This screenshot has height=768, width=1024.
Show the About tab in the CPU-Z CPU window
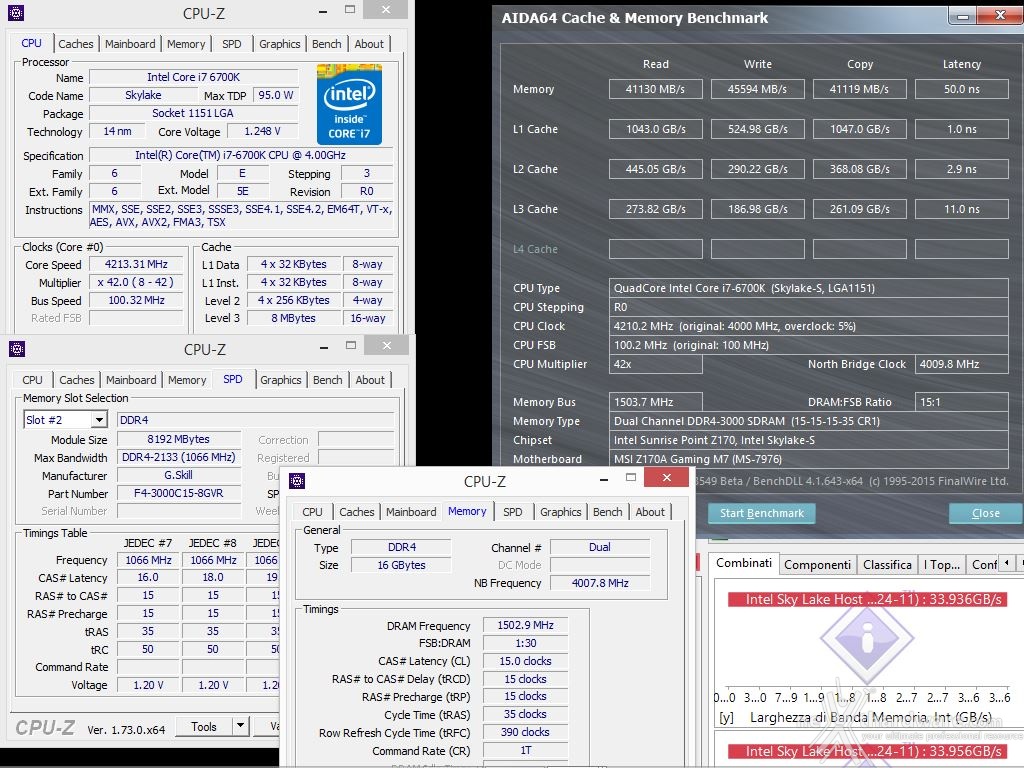pyautogui.click(x=369, y=44)
